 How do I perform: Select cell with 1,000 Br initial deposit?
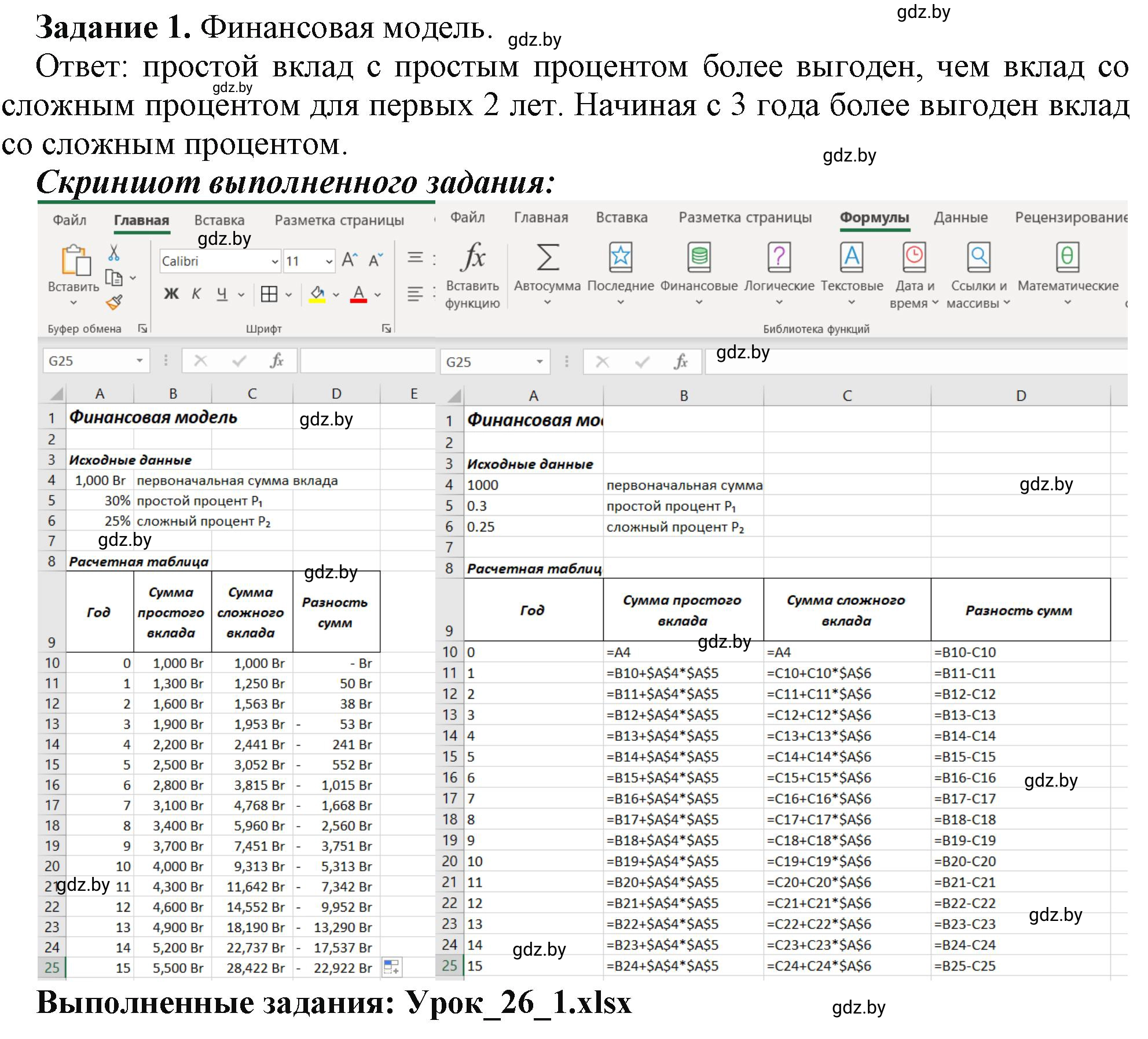point(100,480)
